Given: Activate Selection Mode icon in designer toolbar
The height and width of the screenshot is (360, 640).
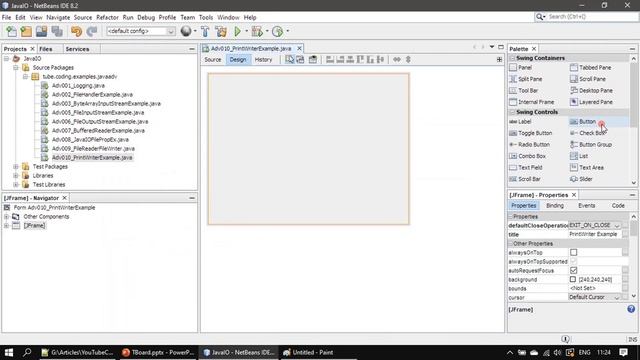Looking at the screenshot, I should (x=289, y=60).
